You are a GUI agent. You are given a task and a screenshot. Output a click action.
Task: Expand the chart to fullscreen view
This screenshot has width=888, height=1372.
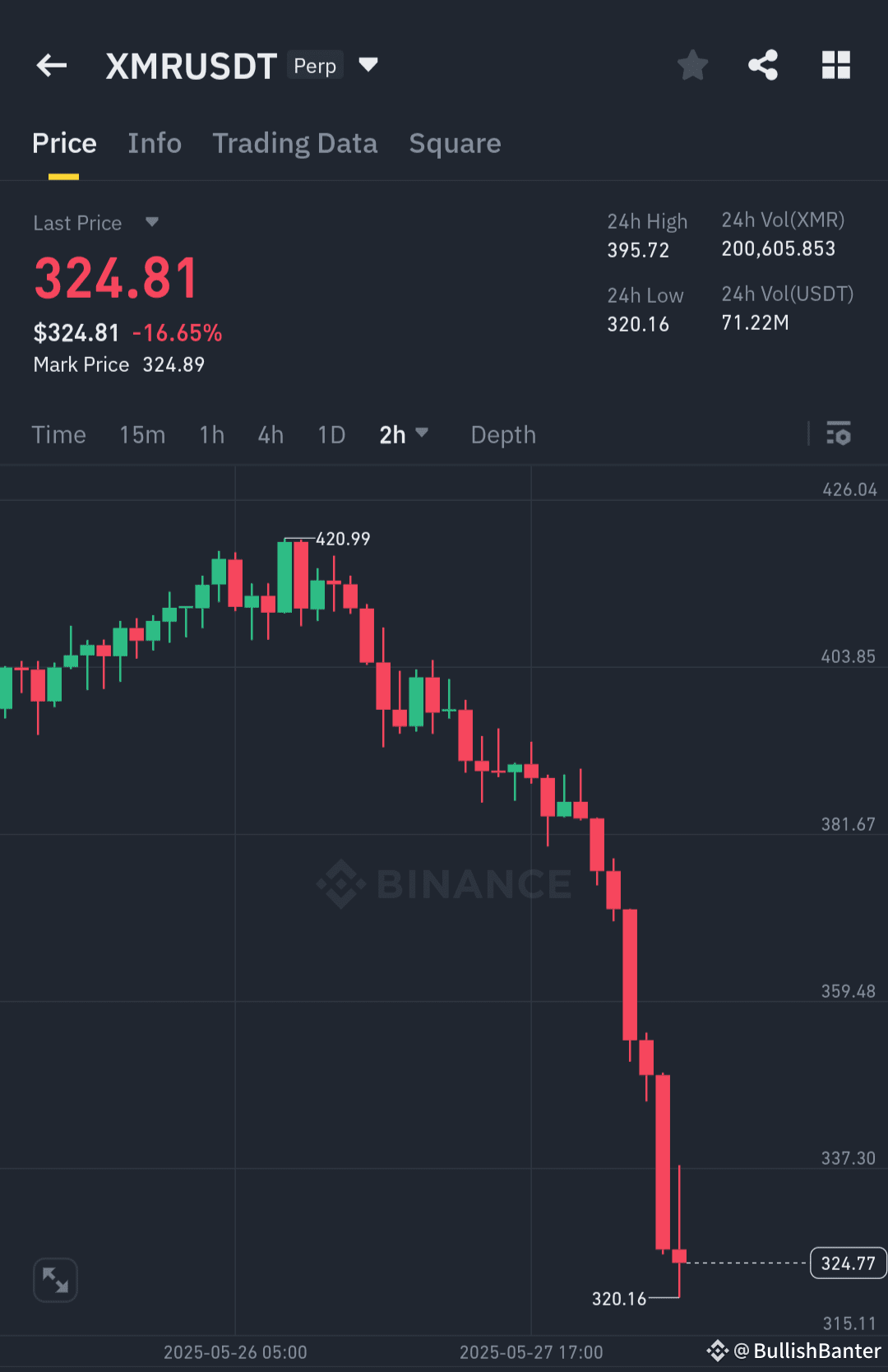click(x=55, y=1280)
